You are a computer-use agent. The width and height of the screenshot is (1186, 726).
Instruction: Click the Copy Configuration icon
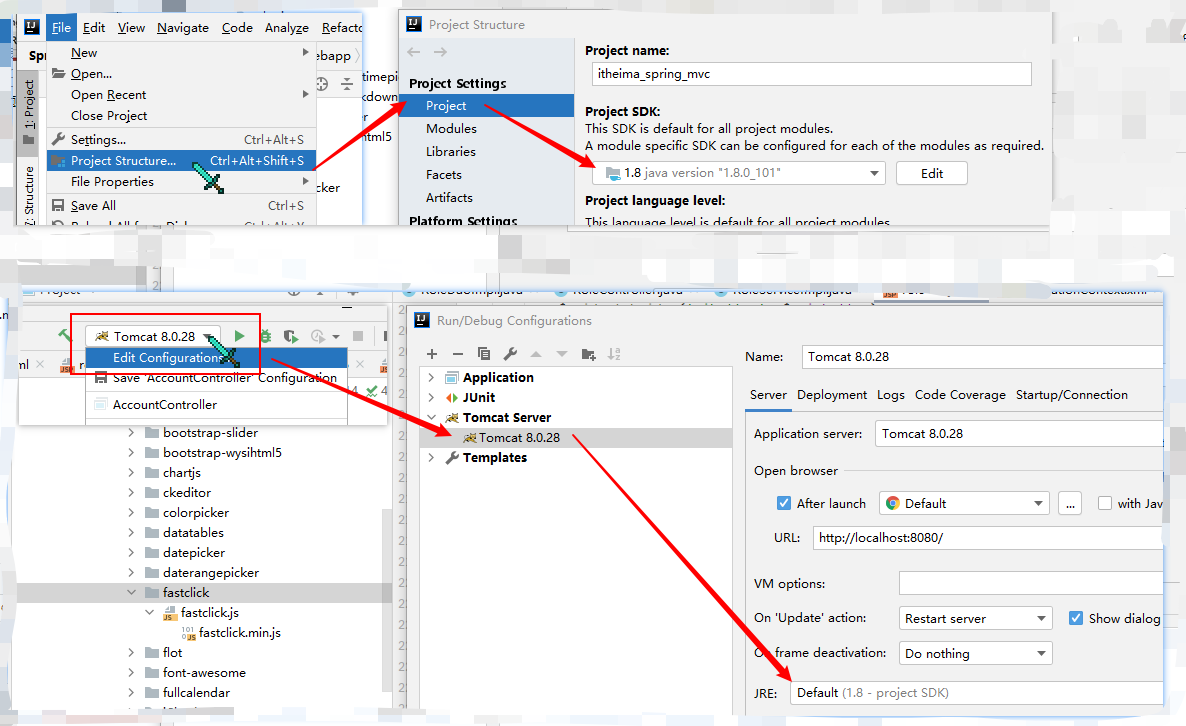(x=484, y=354)
